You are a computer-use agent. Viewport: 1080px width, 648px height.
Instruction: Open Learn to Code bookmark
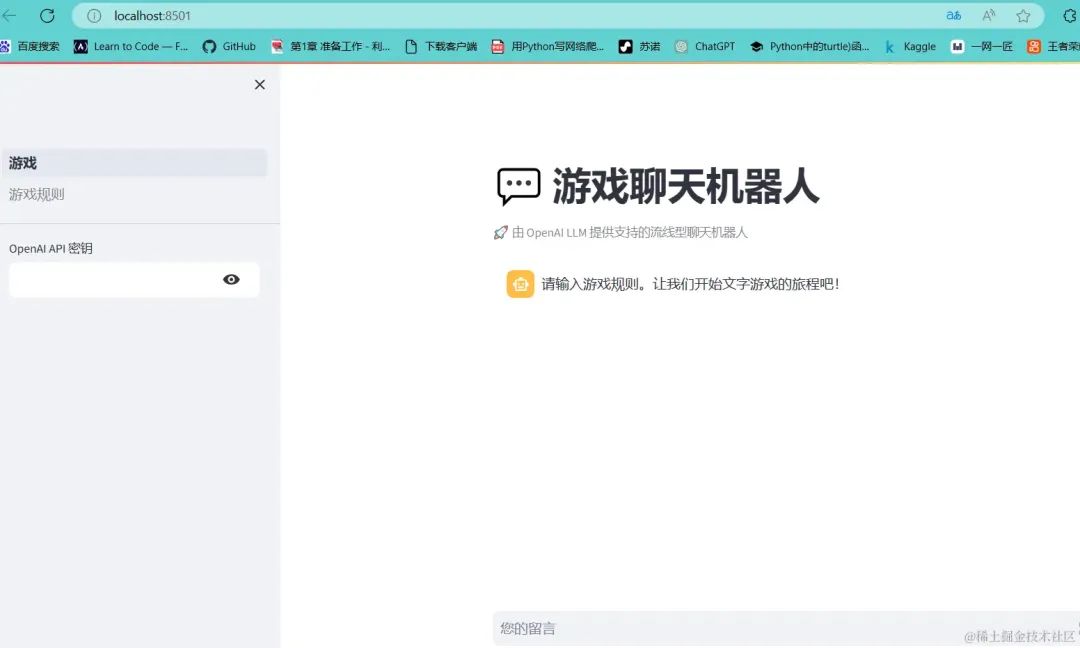pyautogui.click(x=131, y=46)
